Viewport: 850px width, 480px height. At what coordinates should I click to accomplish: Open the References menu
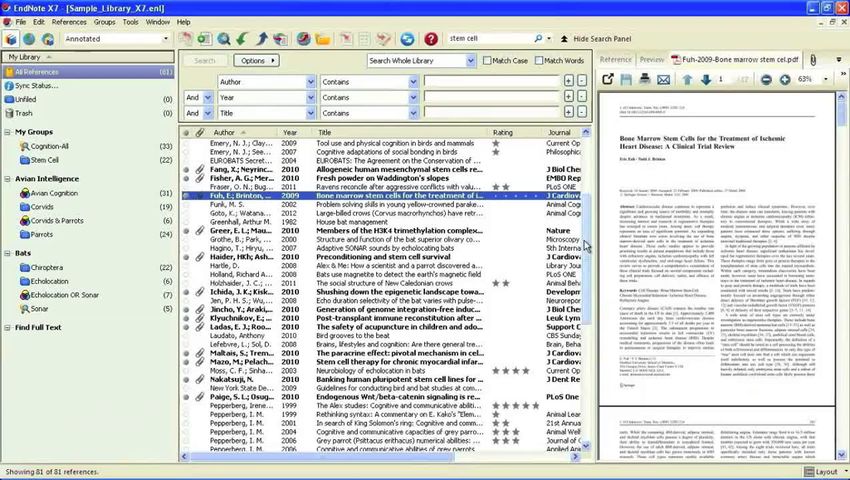coord(69,22)
